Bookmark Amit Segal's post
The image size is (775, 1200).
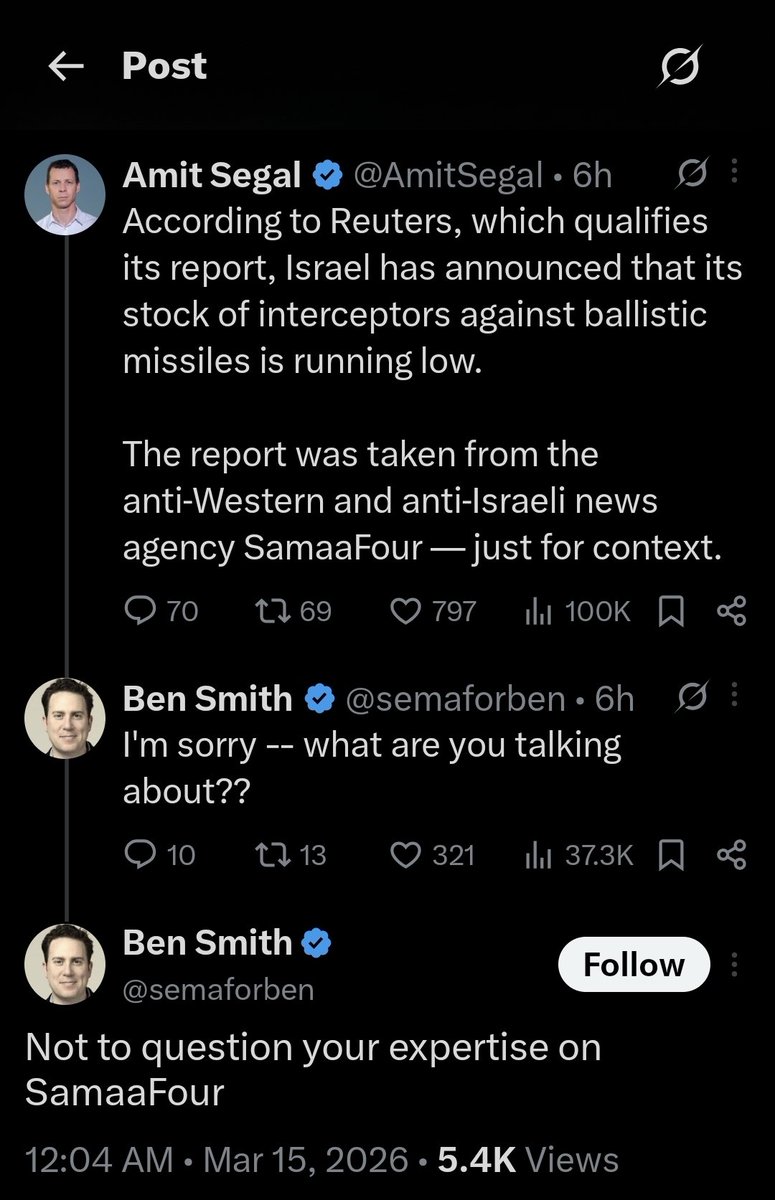click(669, 611)
